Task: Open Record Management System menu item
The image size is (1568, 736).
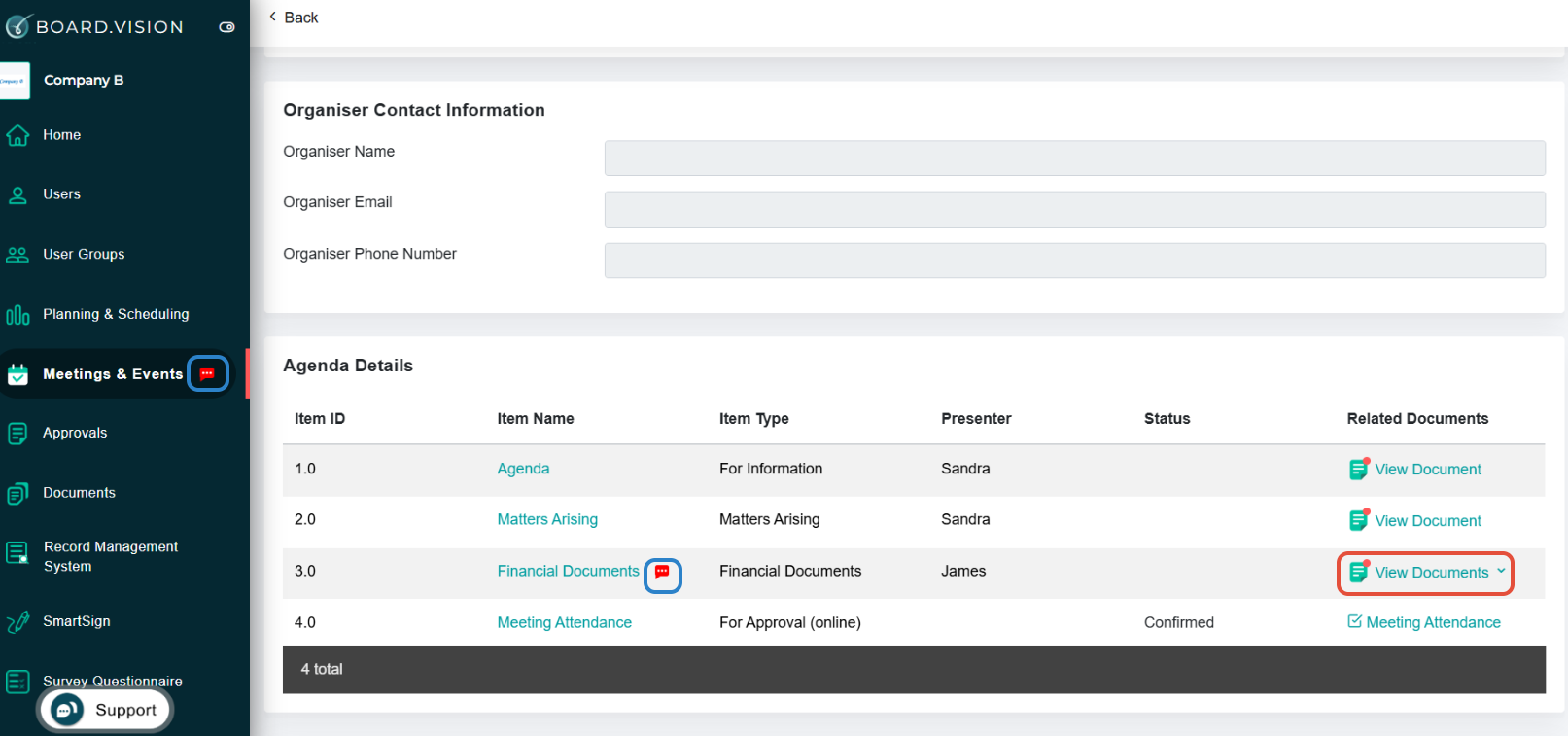Action: coord(111,557)
